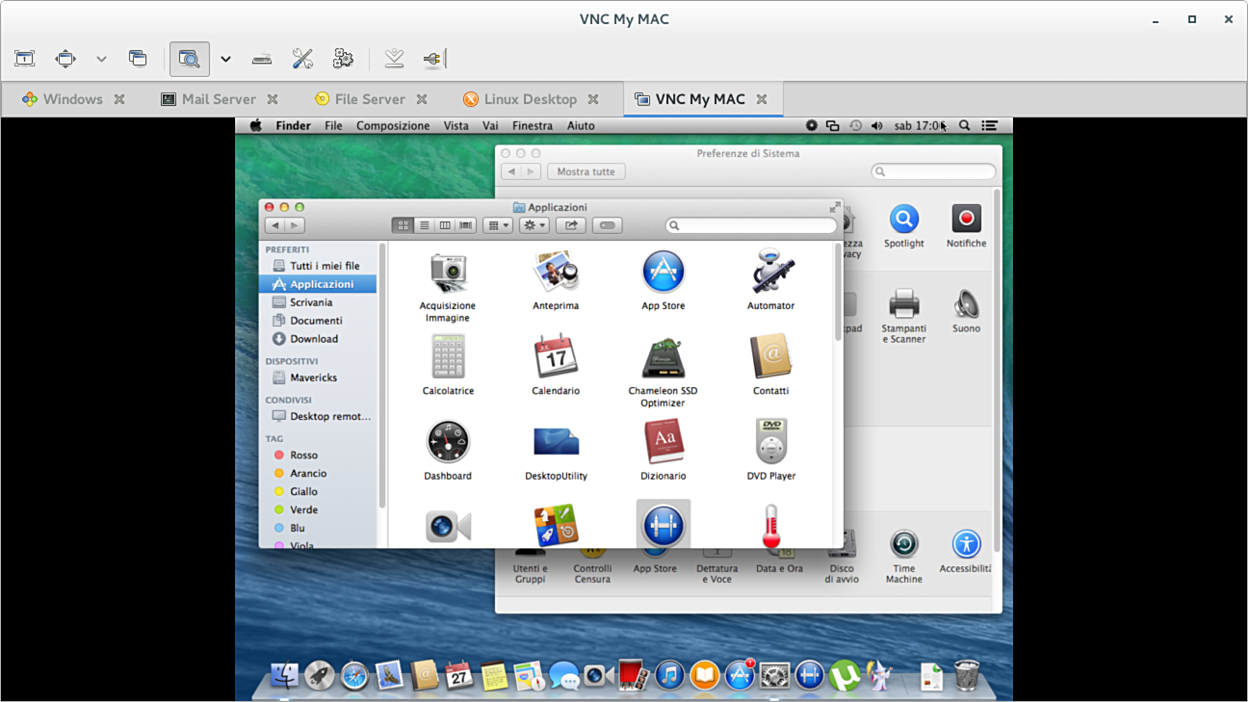Select Documenti in Finder sidebar

pyautogui.click(x=316, y=321)
